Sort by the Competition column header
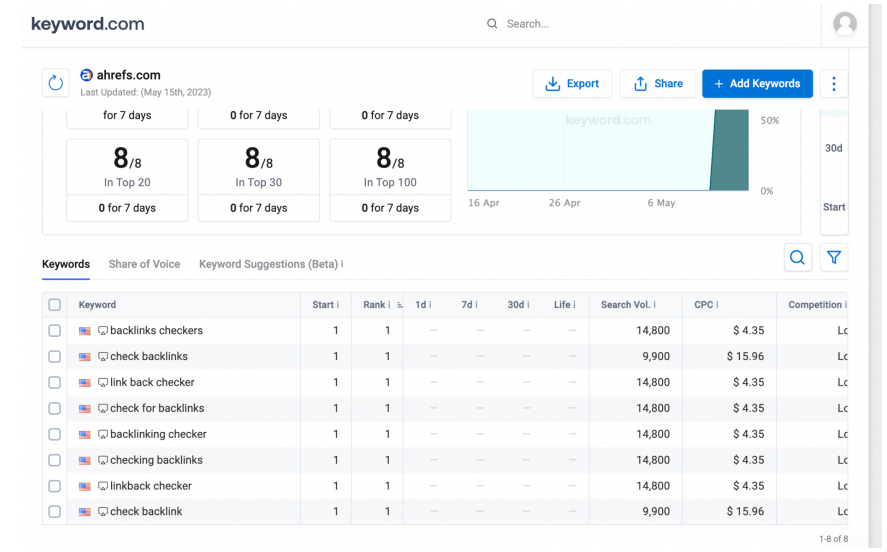Viewport: 887px width, 552px height. point(814,305)
